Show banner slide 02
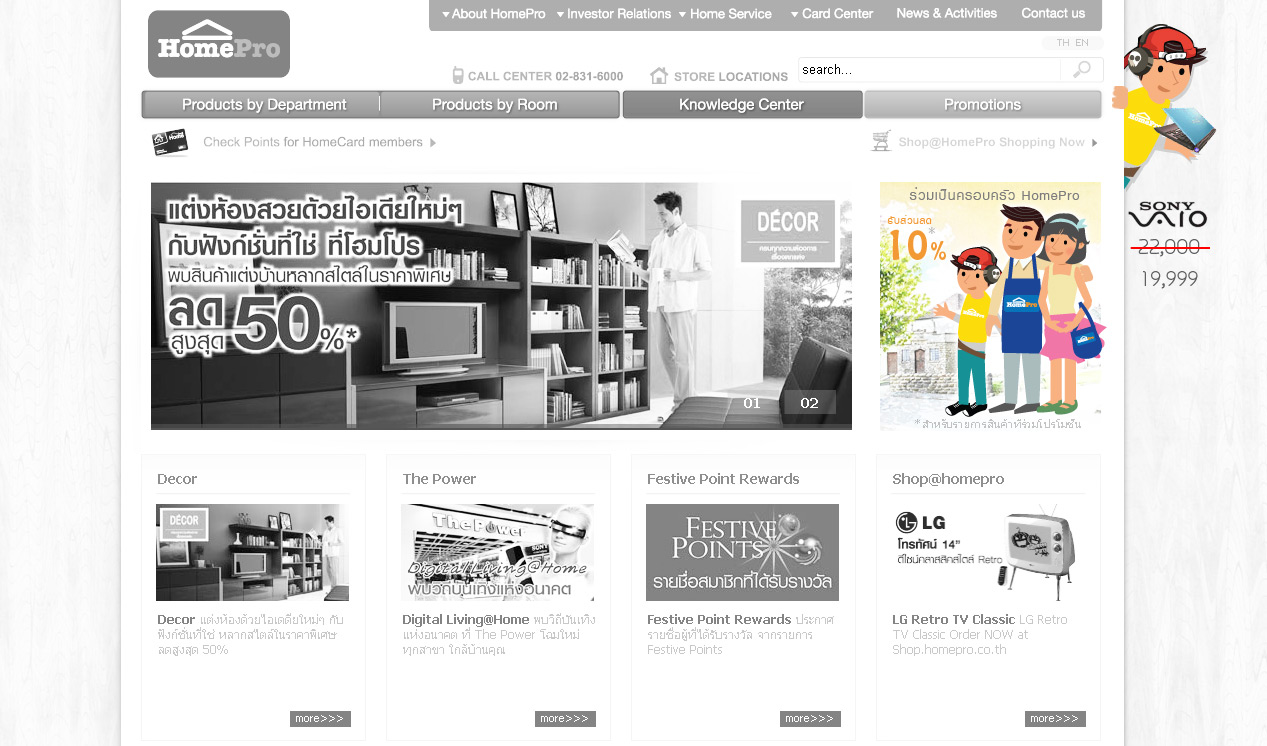 pyautogui.click(x=810, y=403)
